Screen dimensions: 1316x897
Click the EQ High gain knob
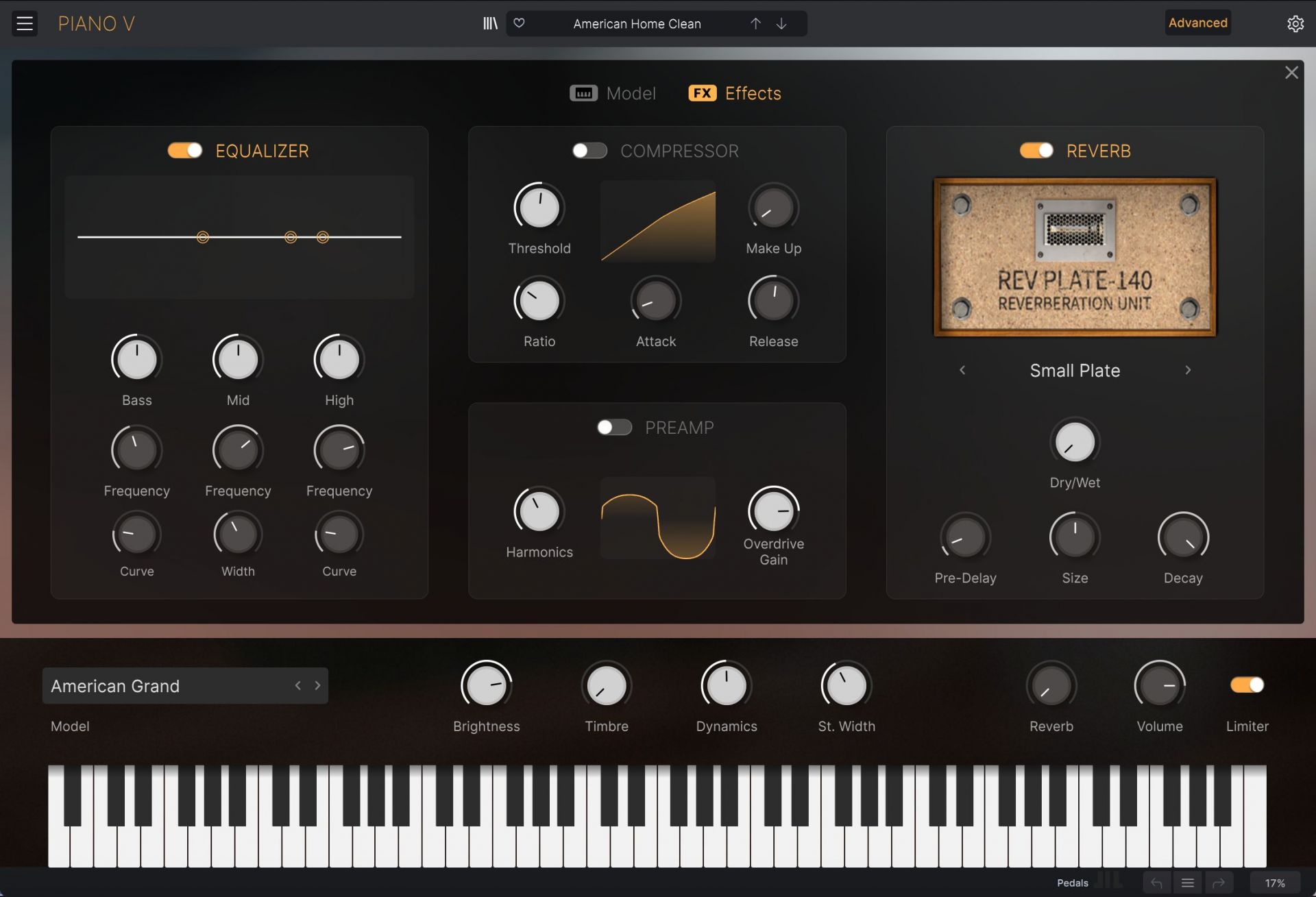click(339, 359)
